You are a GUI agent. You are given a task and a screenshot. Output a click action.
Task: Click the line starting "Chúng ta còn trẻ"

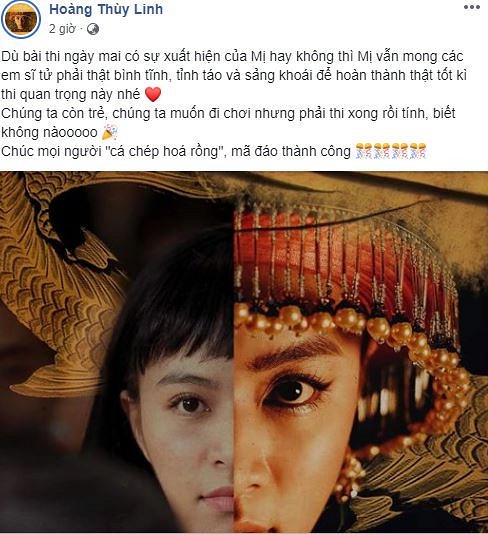228,113
